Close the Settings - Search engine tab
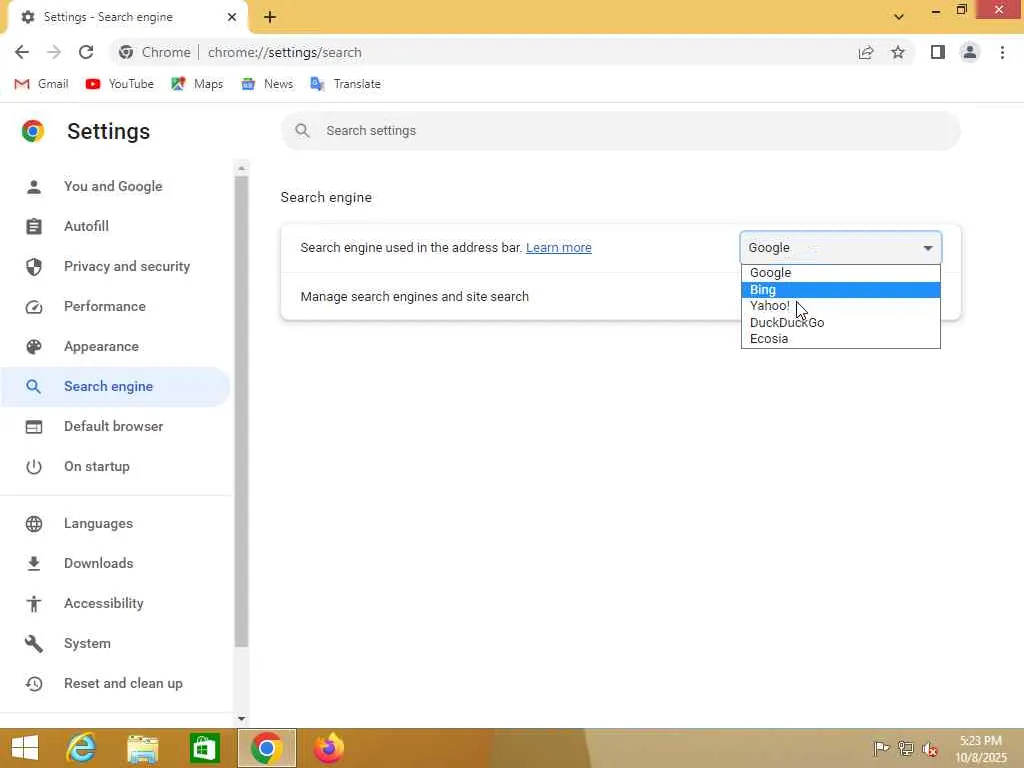The image size is (1024, 768). (232, 17)
